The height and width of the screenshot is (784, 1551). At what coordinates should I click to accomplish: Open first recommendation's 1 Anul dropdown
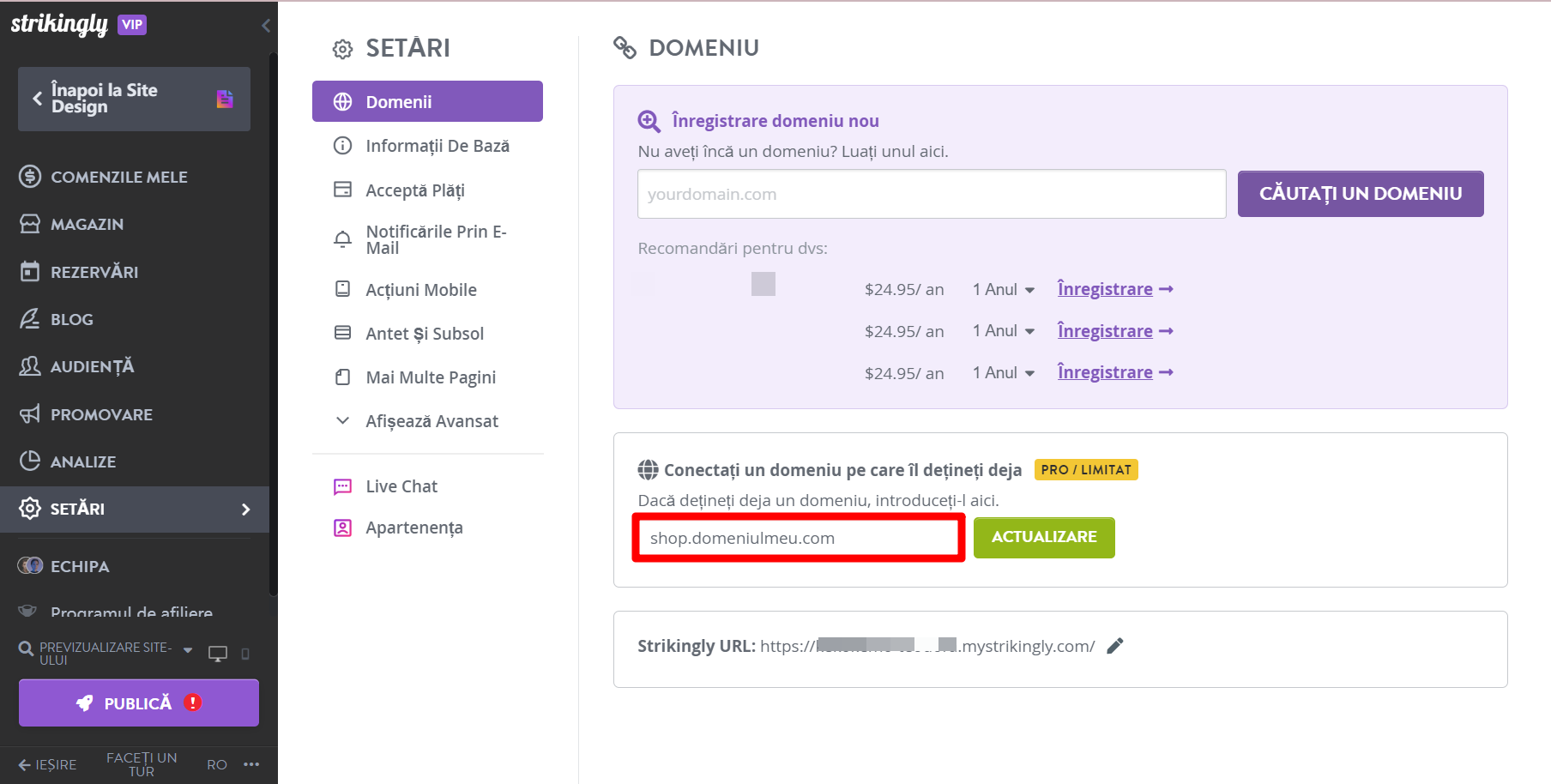coord(1004,289)
